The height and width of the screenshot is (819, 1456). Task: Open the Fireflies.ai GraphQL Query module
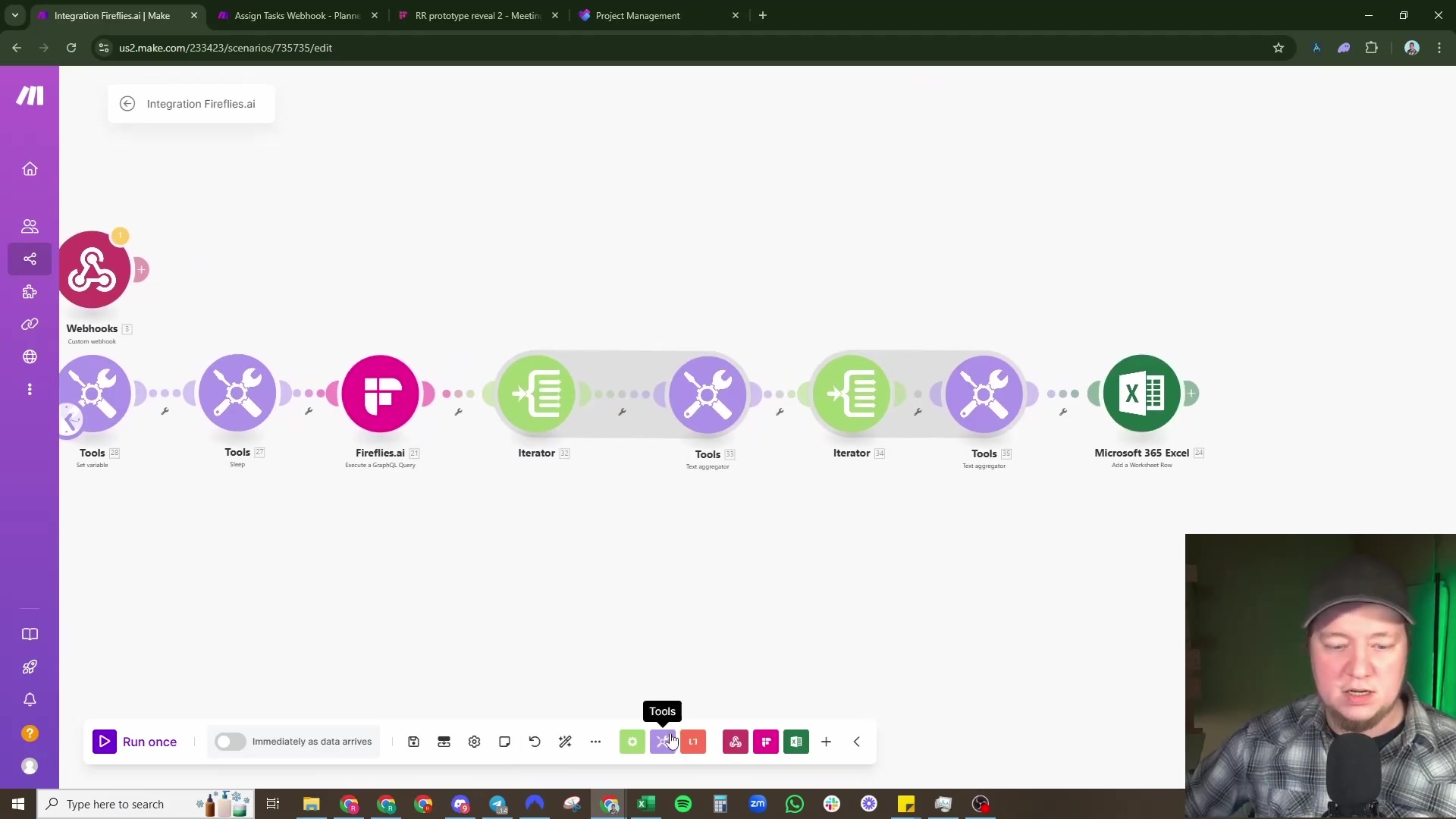click(380, 393)
